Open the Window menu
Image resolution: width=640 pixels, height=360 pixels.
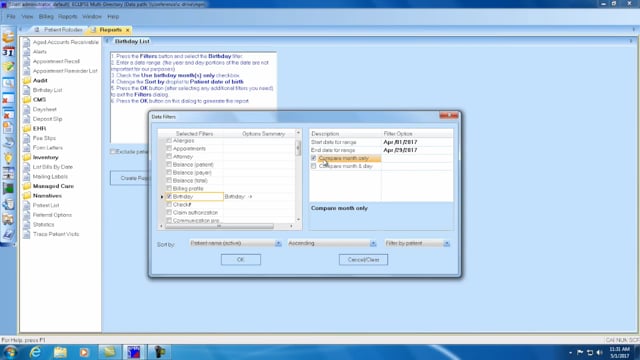pyautogui.click(x=92, y=17)
